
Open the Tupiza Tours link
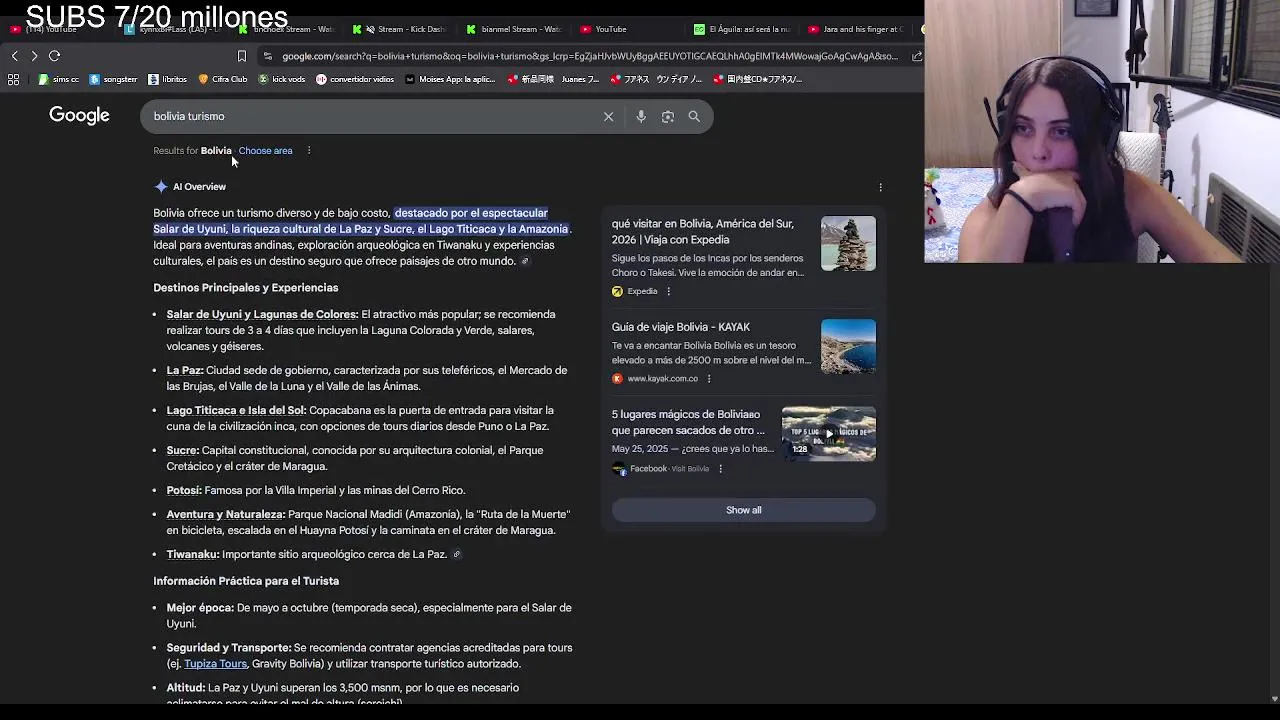coord(215,664)
